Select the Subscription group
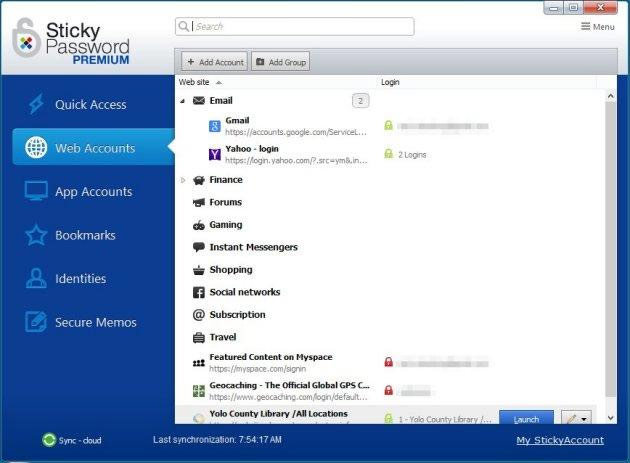630x463 pixels. tap(237, 315)
